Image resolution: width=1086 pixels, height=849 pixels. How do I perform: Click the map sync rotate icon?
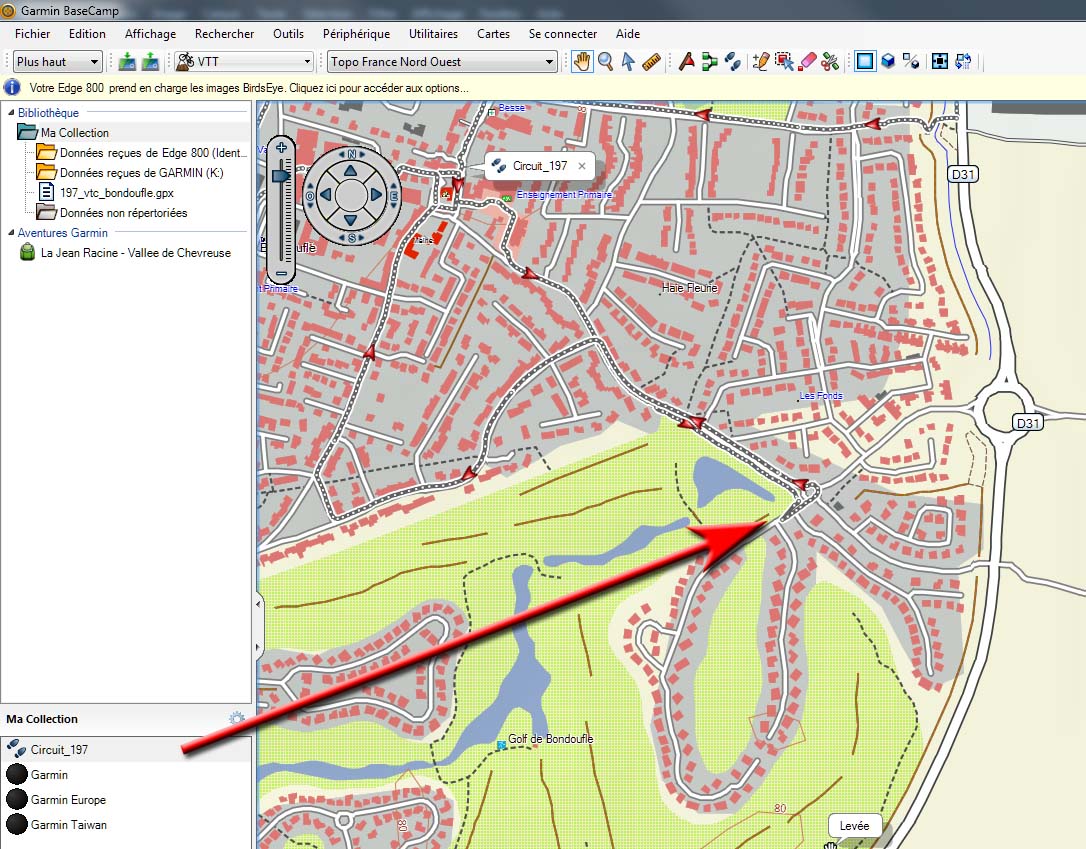pos(963,62)
